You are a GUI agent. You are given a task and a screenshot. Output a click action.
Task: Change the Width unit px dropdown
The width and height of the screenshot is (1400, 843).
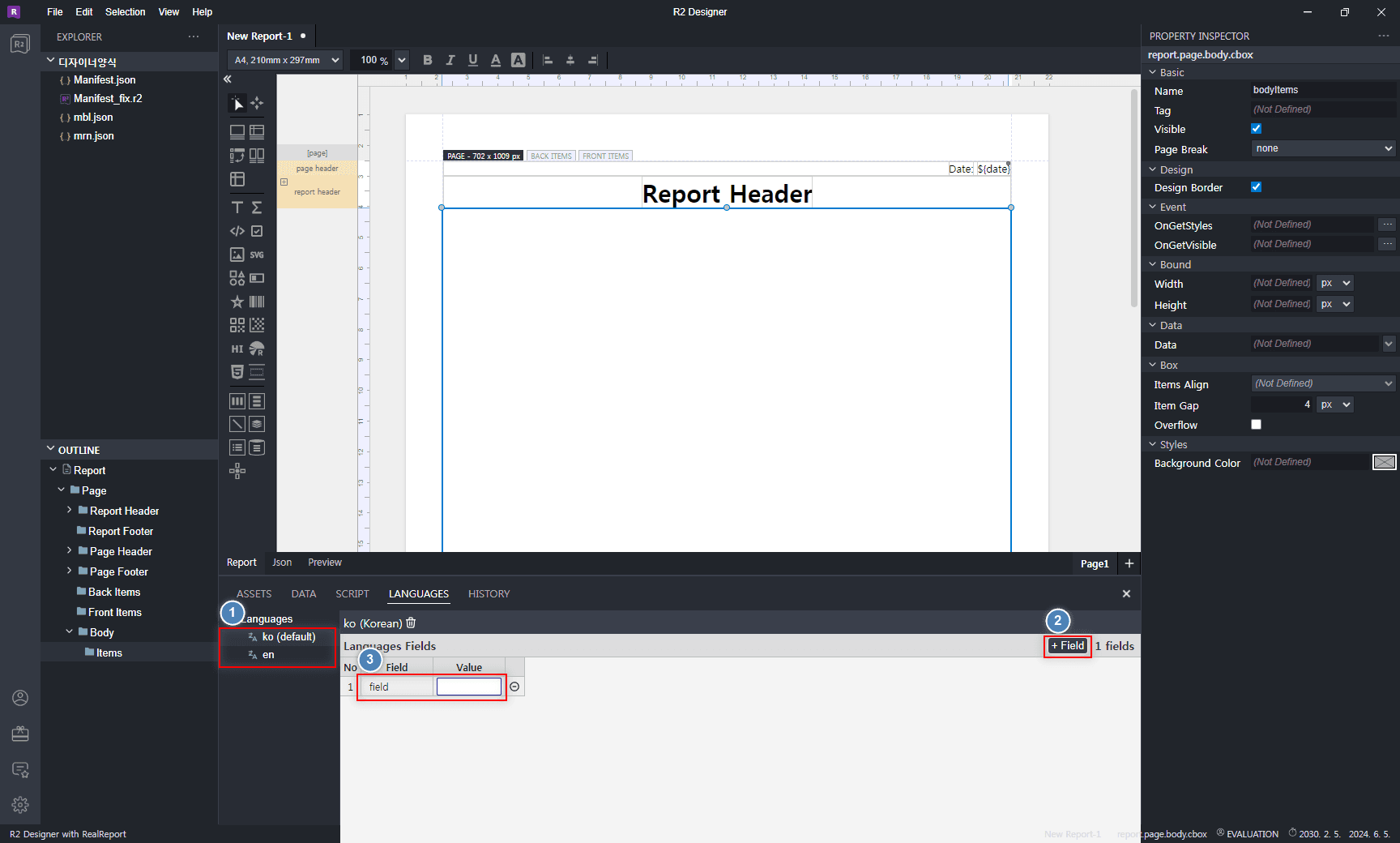tap(1335, 283)
